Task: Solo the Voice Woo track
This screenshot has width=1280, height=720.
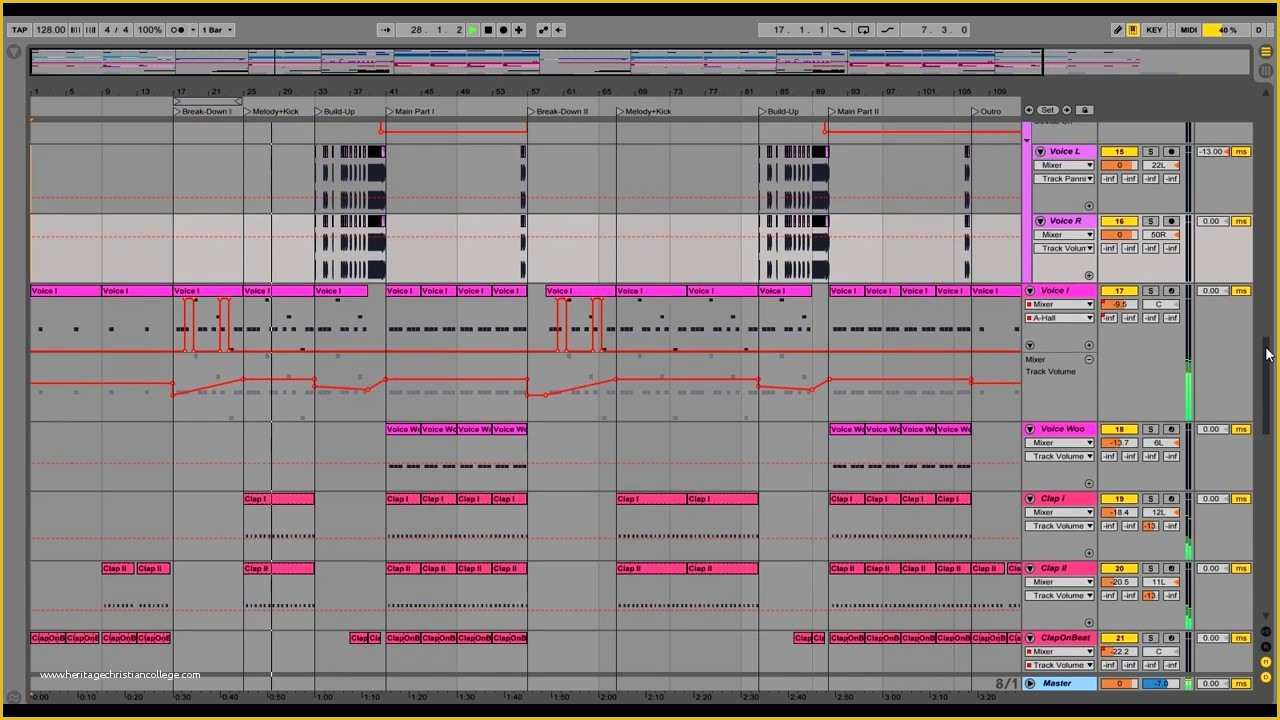Action: pos(1150,429)
